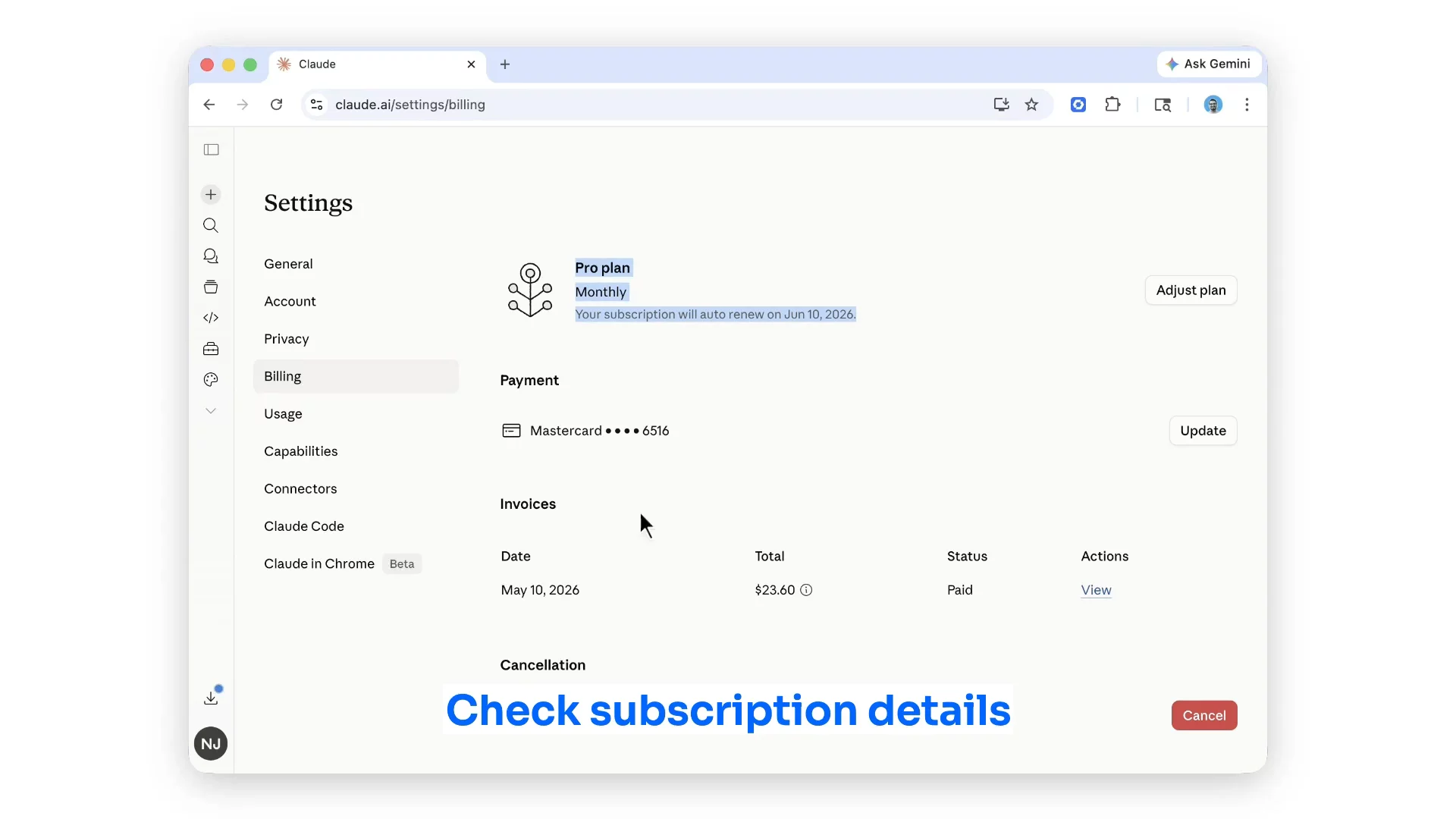Go forward in browser history

point(243,105)
